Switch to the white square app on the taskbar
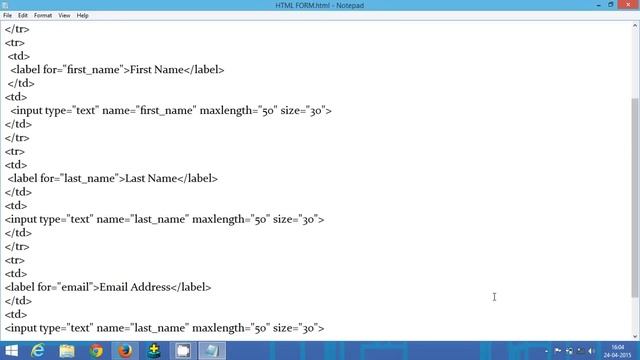Image resolution: width=640 pixels, height=360 pixels. click(x=183, y=351)
